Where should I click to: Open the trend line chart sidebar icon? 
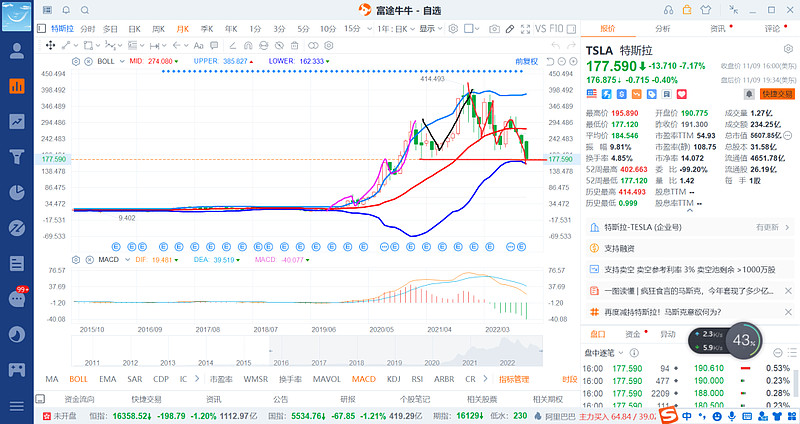17,121
